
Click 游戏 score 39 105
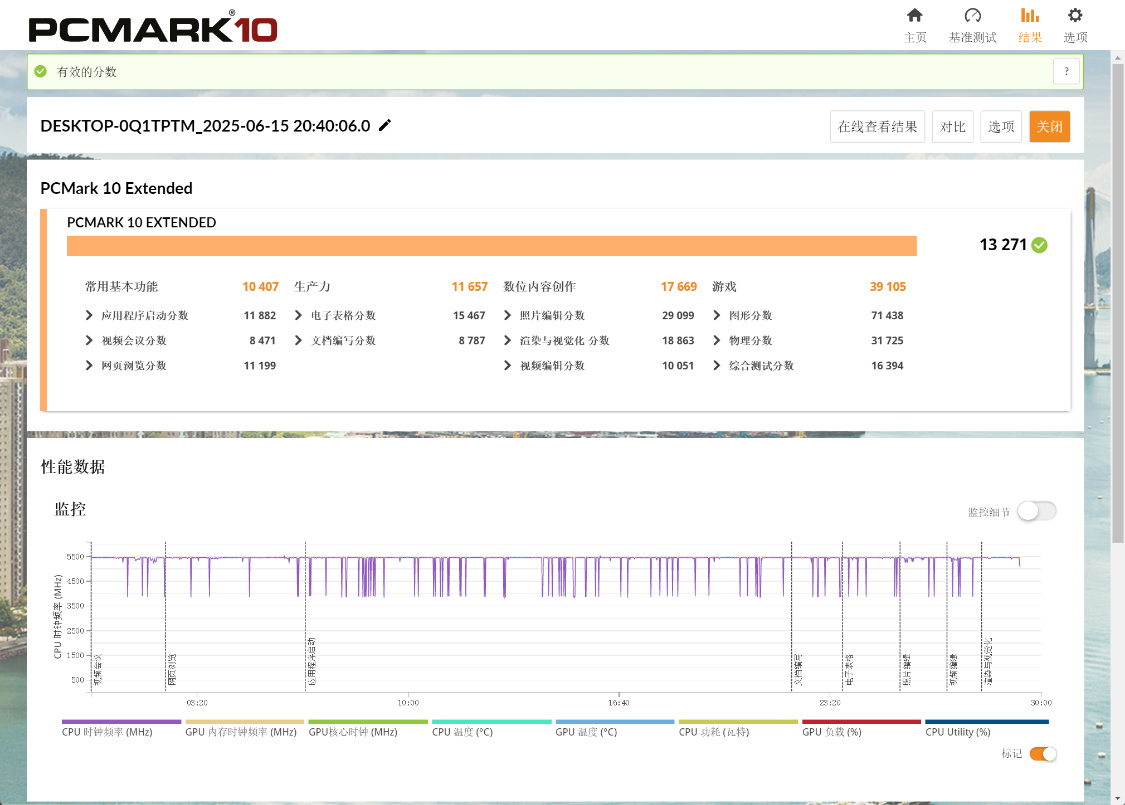(x=888, y=286)
